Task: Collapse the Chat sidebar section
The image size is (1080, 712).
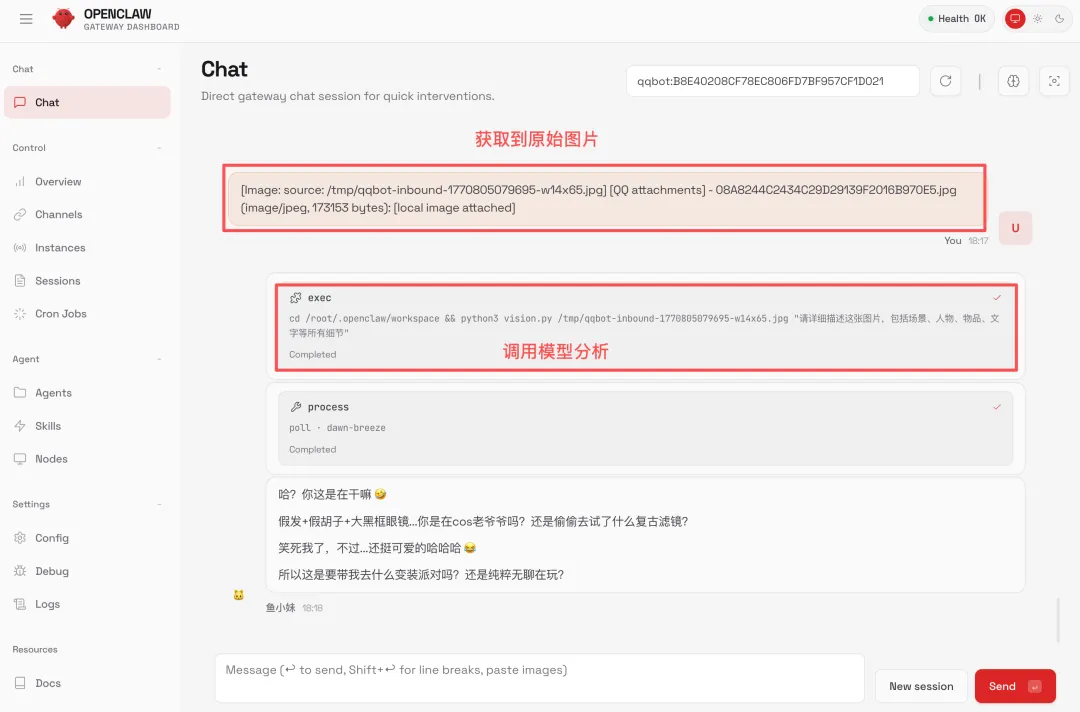Action: (x=159, y=69)
